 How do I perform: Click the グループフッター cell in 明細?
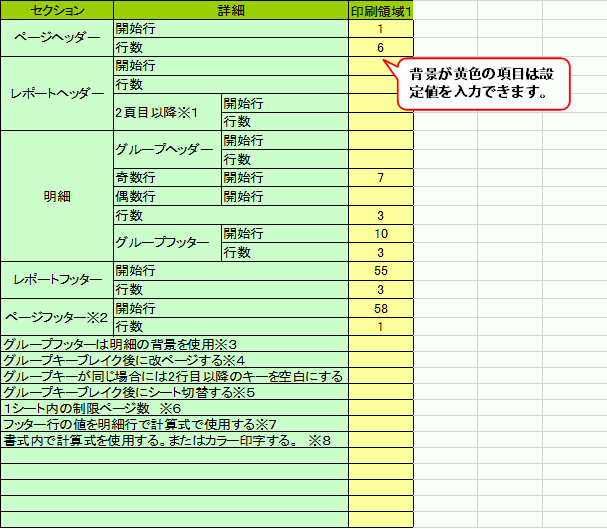(167, 243)
